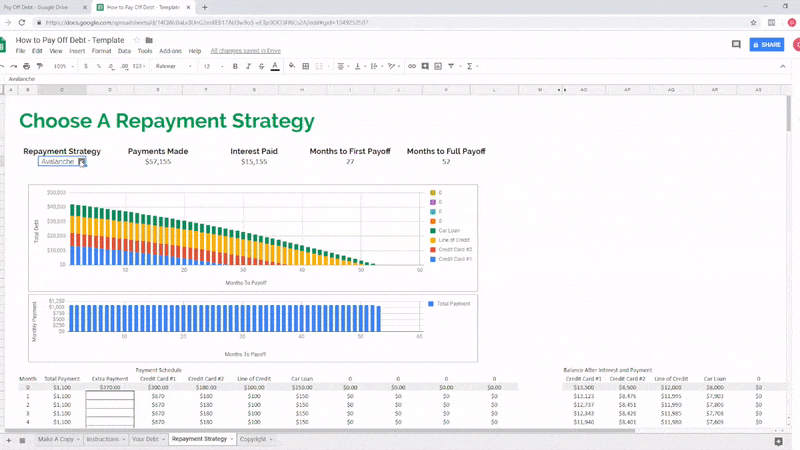The width and height of the screenshot is (800, 450).
Task: Select the $370.00 extra payment cell
Action: (x=110, y=387)
